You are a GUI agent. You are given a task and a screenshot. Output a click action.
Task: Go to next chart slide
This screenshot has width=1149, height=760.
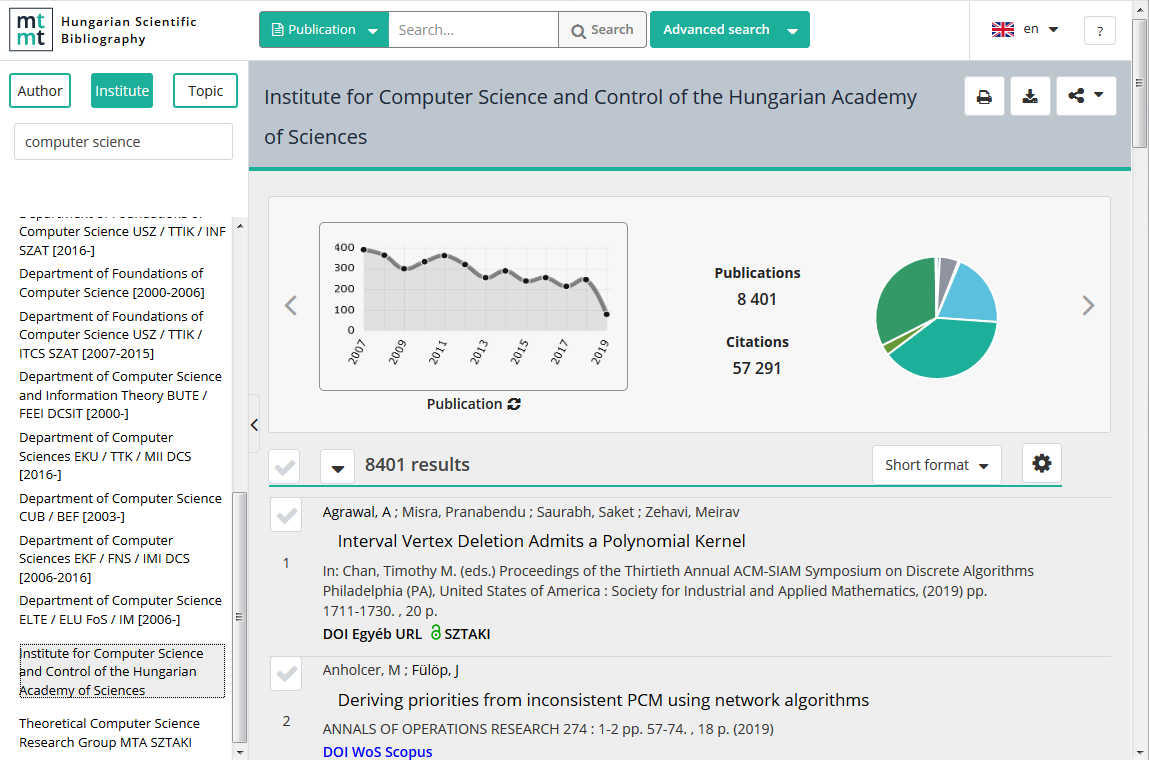[1088, 306]
